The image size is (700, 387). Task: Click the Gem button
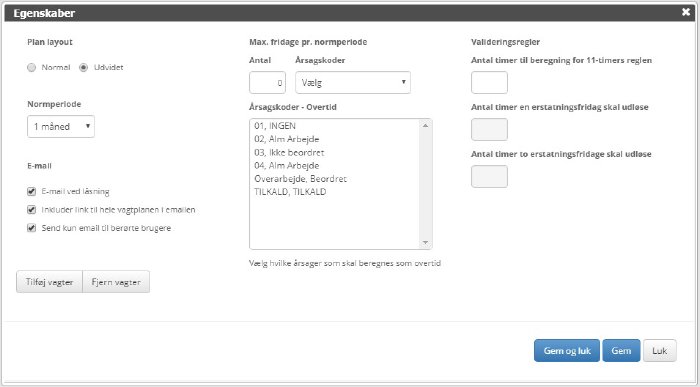621,350
